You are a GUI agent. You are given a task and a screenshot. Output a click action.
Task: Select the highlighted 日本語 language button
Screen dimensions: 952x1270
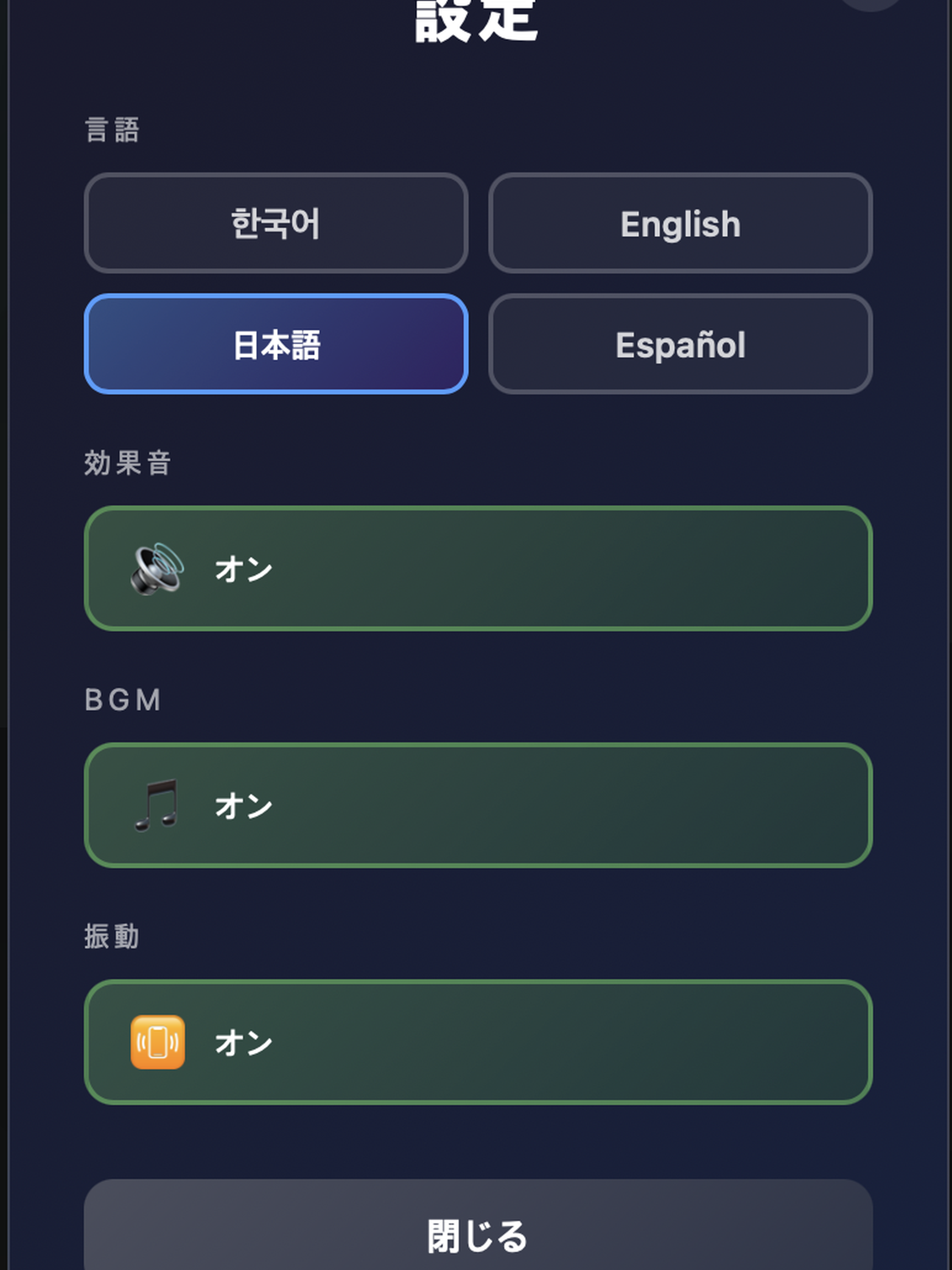click(276, 344)
